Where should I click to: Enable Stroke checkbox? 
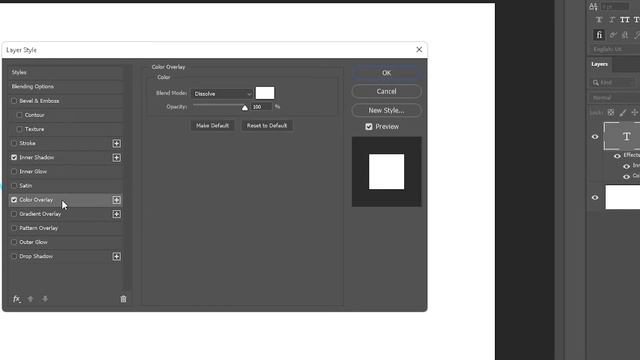(x=14, y=143)
